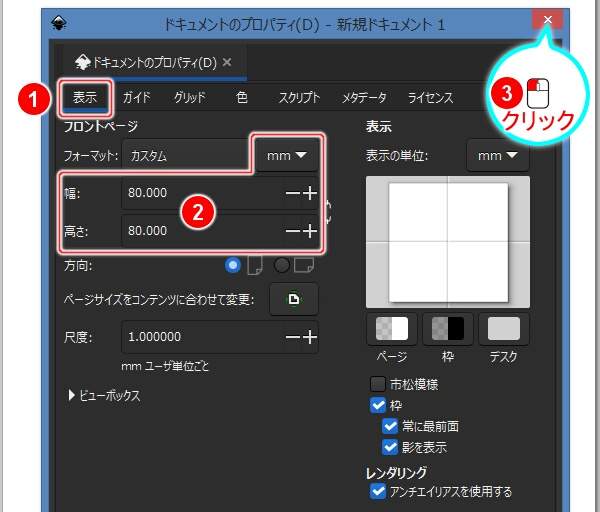Click the 幅 value field showing 80.000

[203, 193]
